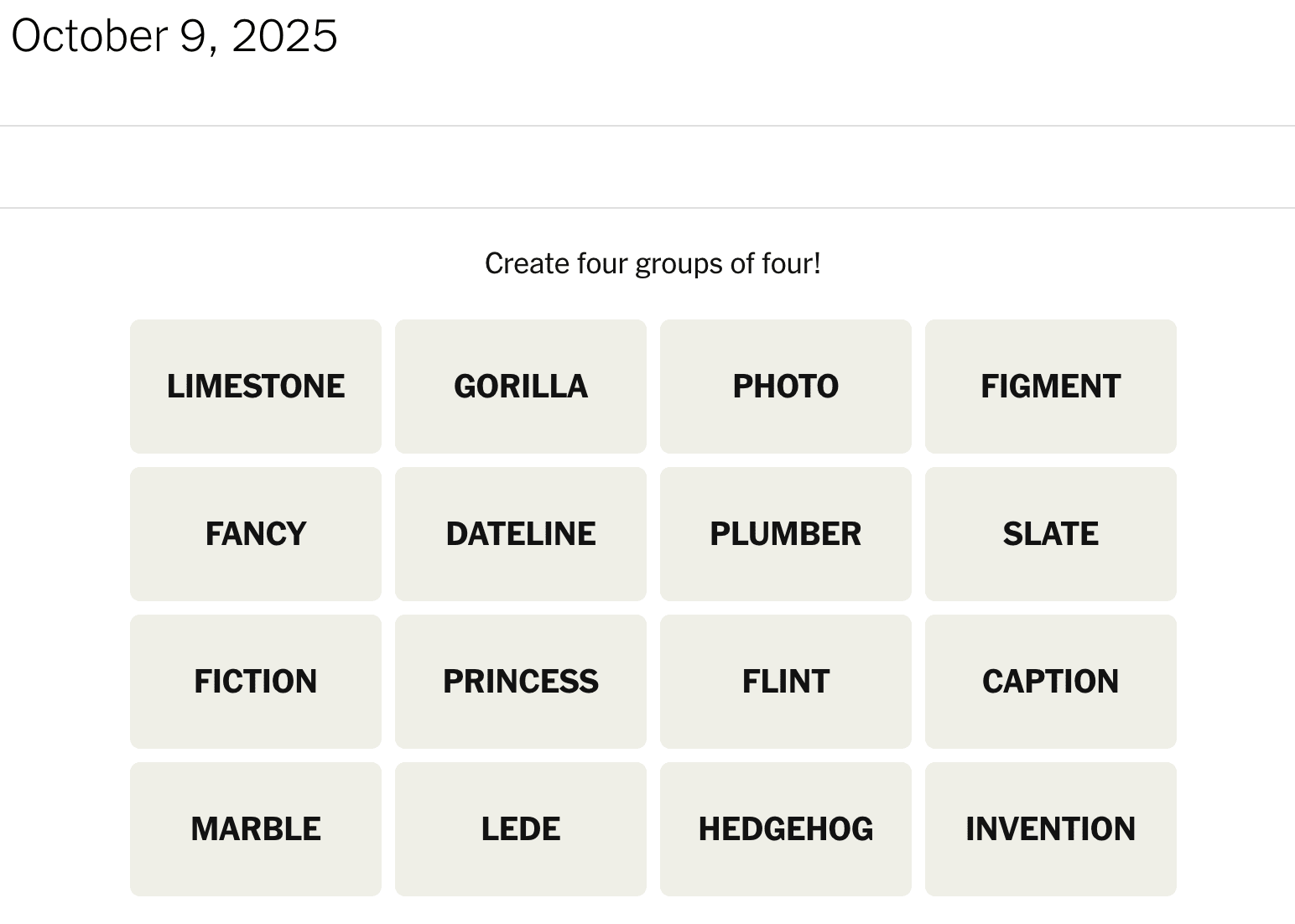Tap the INVENTION tile
The image size is (1295, 924).
pos(1051,829)
